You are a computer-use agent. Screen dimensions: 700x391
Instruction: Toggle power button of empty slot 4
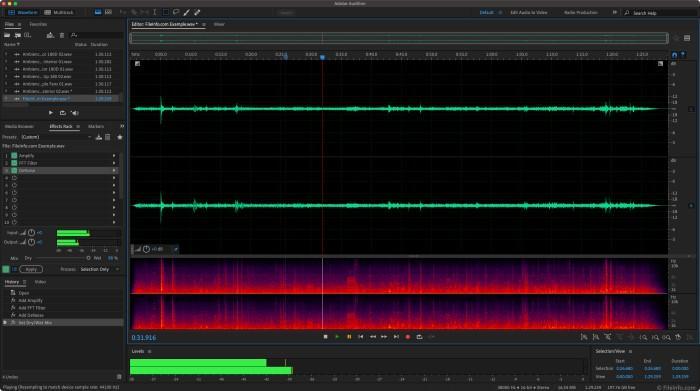[x=14, y=178]
